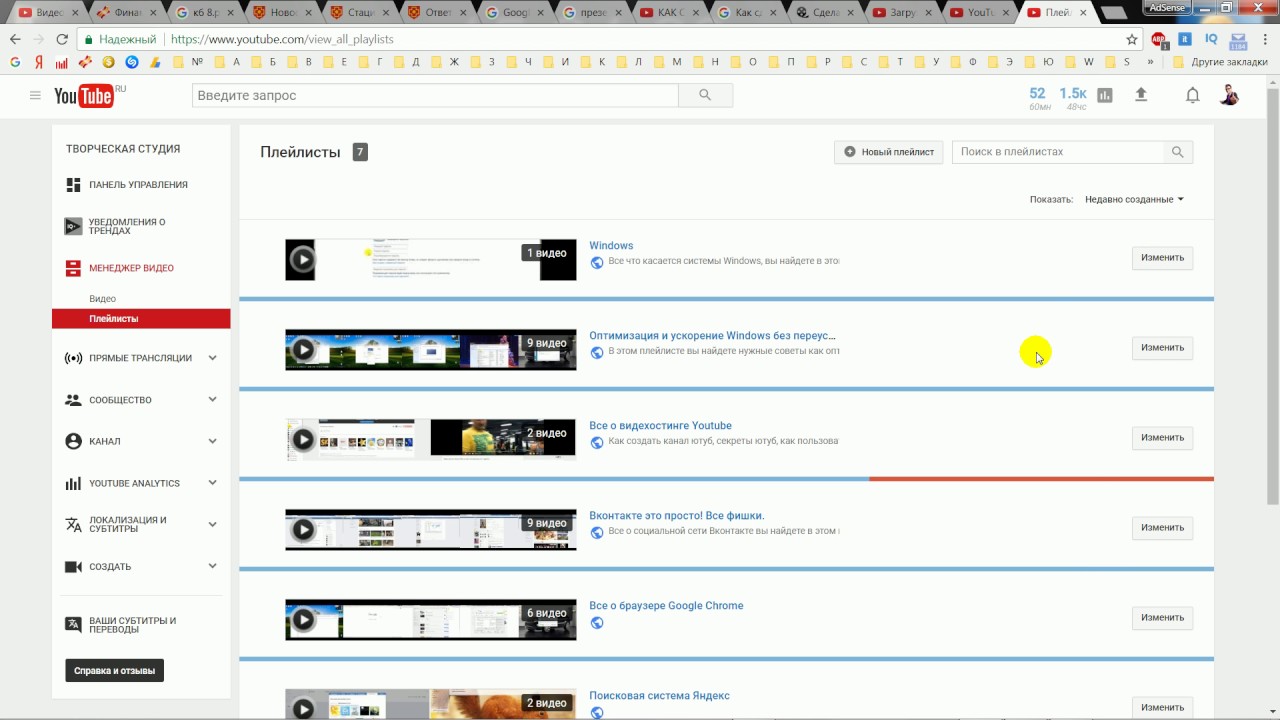Click Изменить for Все о браузере Google Chrome
The image size is (1280, 720).
(x=1162, y=618)
